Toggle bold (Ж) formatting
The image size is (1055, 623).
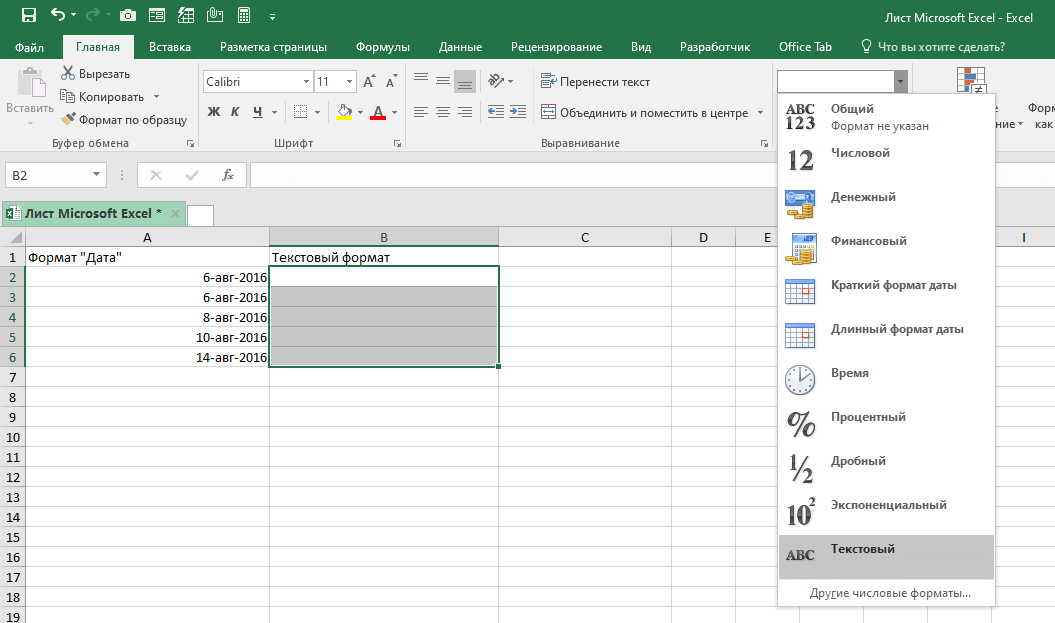point(213,112)
